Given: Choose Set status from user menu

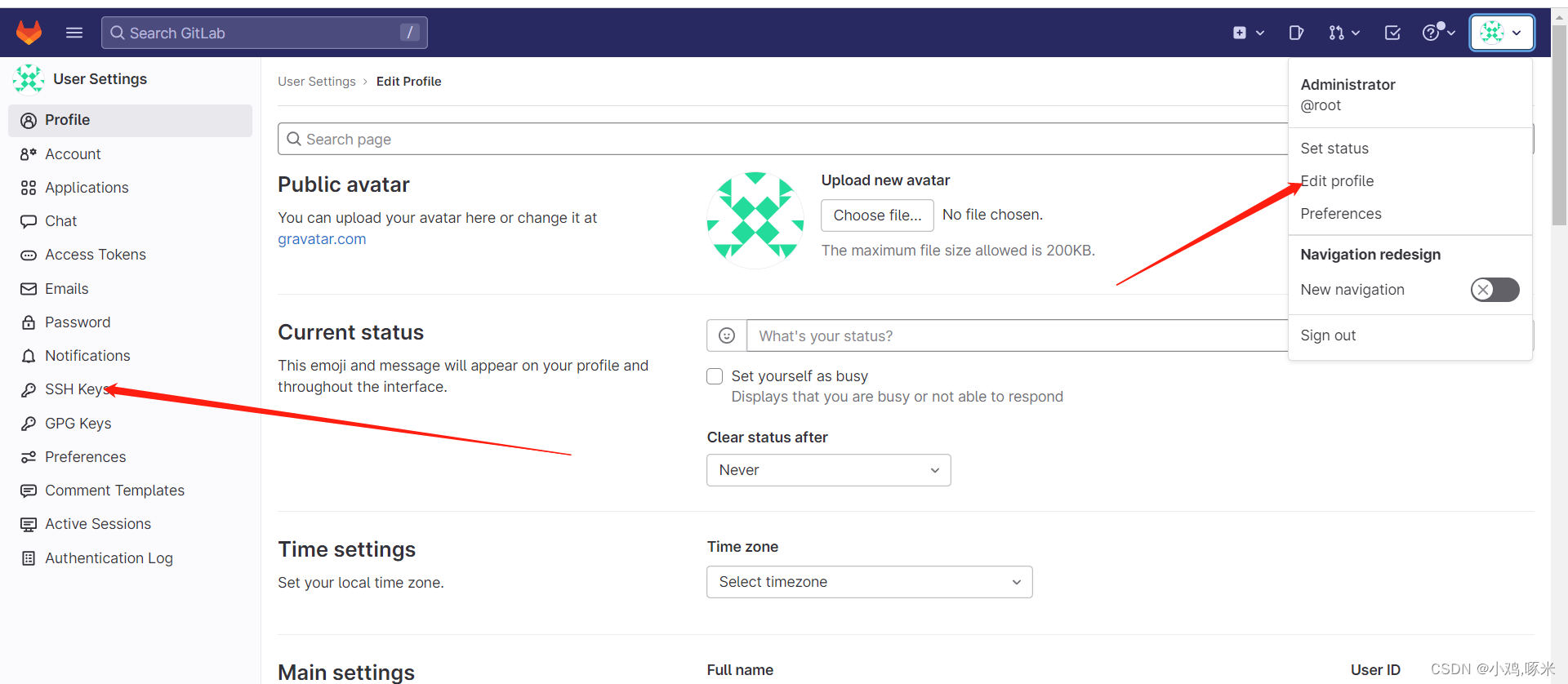Looking at the screenshot, I should click(1334, 148).
